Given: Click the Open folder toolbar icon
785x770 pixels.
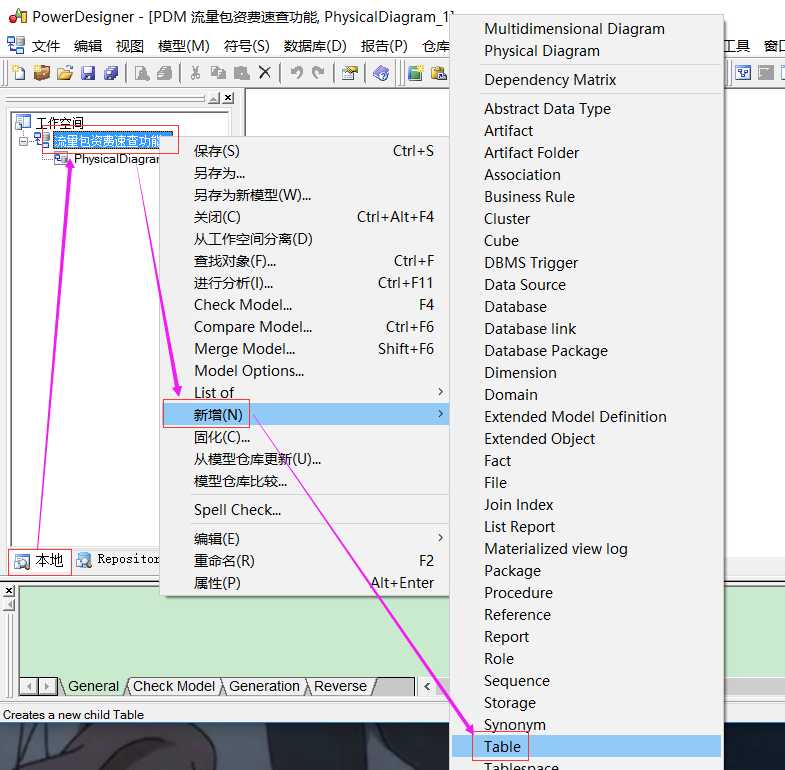Looking at the screenshot, I should (65, 73).
